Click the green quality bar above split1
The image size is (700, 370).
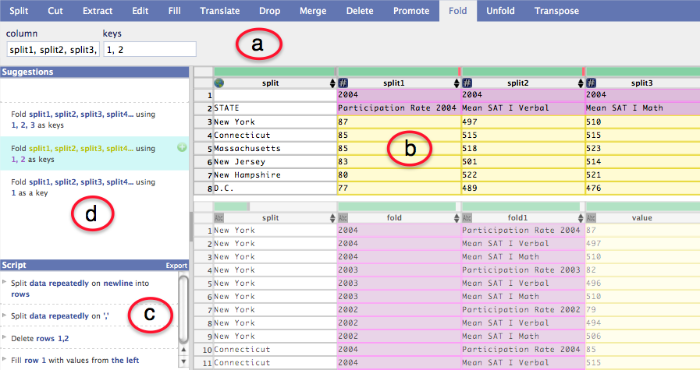pos(398,71)
